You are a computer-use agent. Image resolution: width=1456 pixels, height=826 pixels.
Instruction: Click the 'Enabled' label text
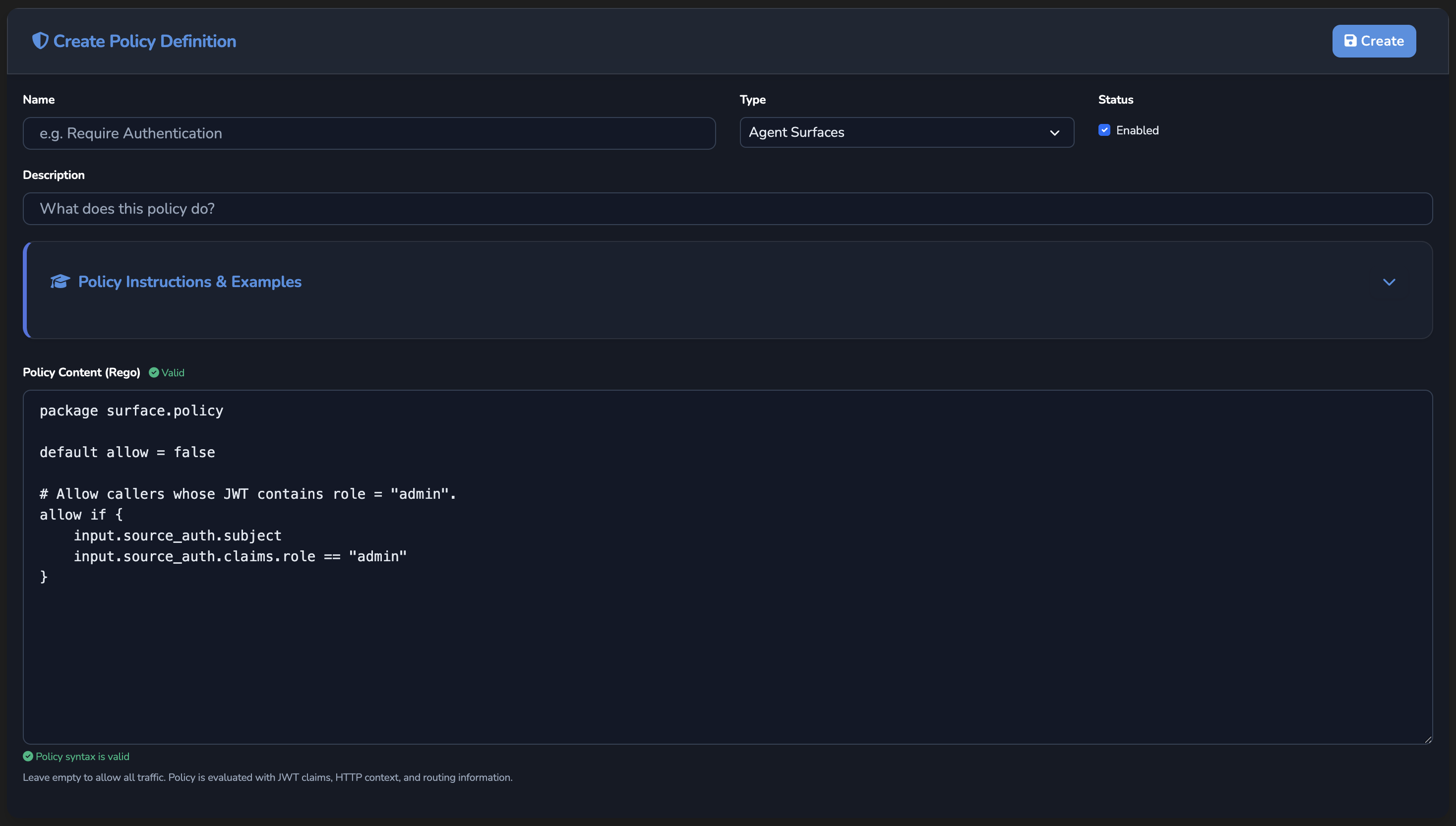click(1137, 130)
